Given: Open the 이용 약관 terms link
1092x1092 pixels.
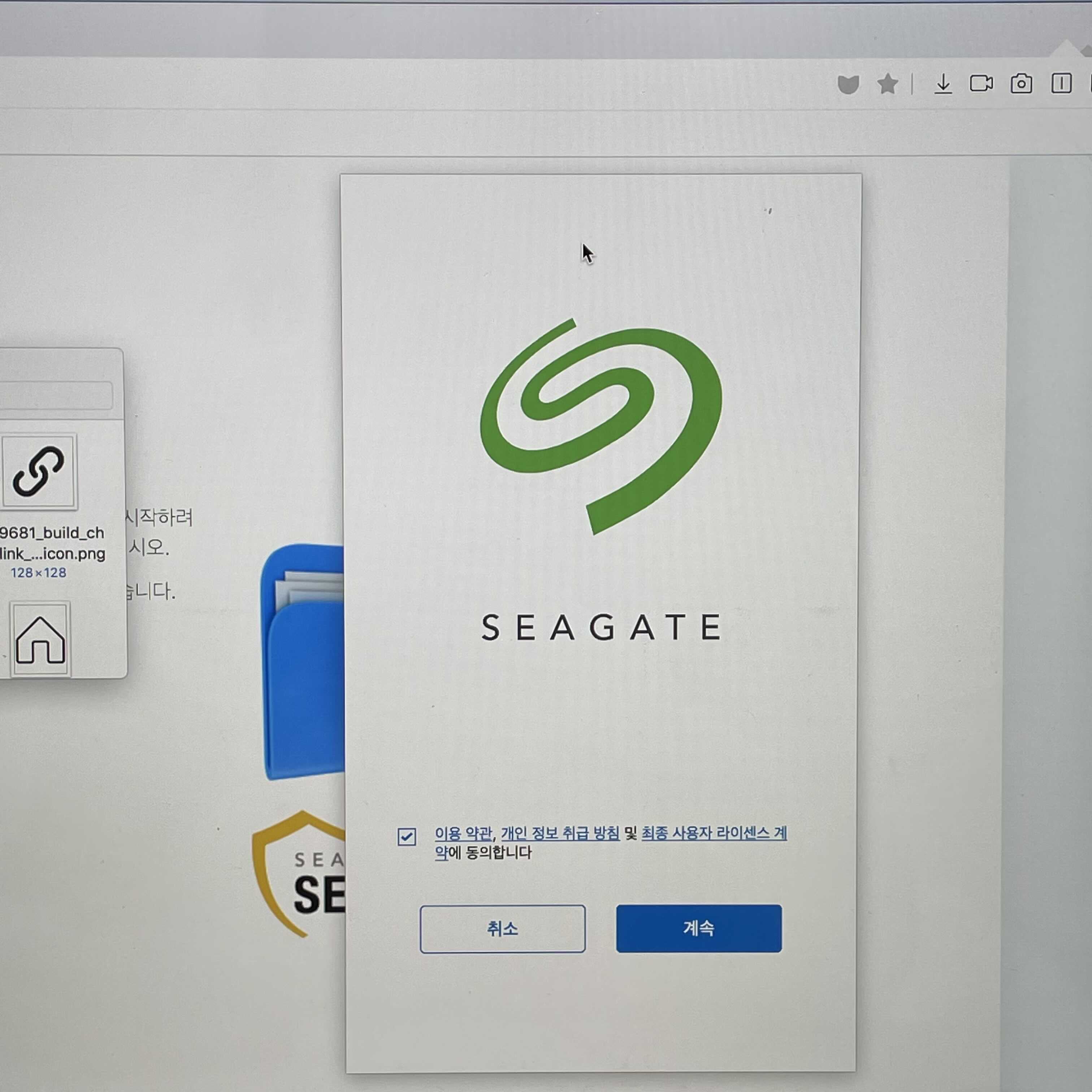Looking at the screenshot, I should [x=463, y=833].
